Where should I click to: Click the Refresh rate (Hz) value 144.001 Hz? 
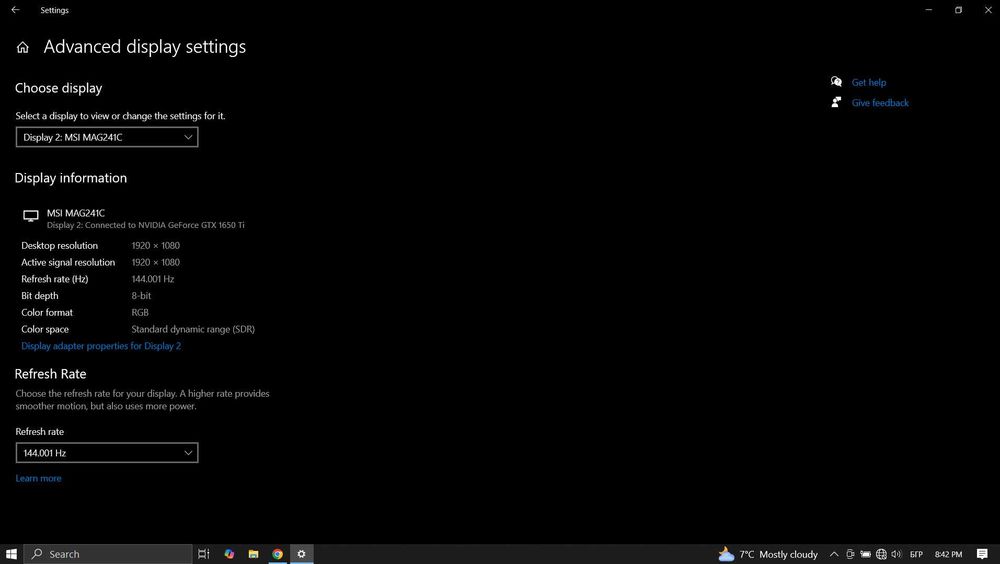click(x=152, y=279)
